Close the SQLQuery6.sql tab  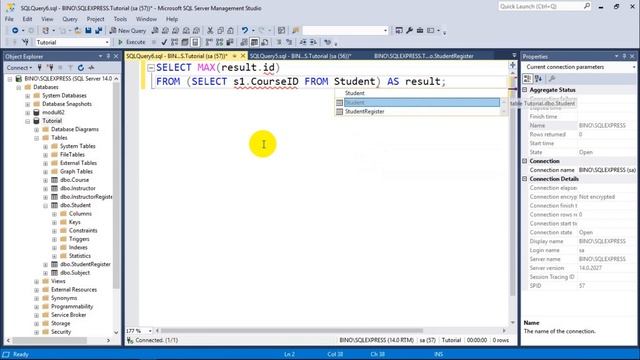[243, 56]
